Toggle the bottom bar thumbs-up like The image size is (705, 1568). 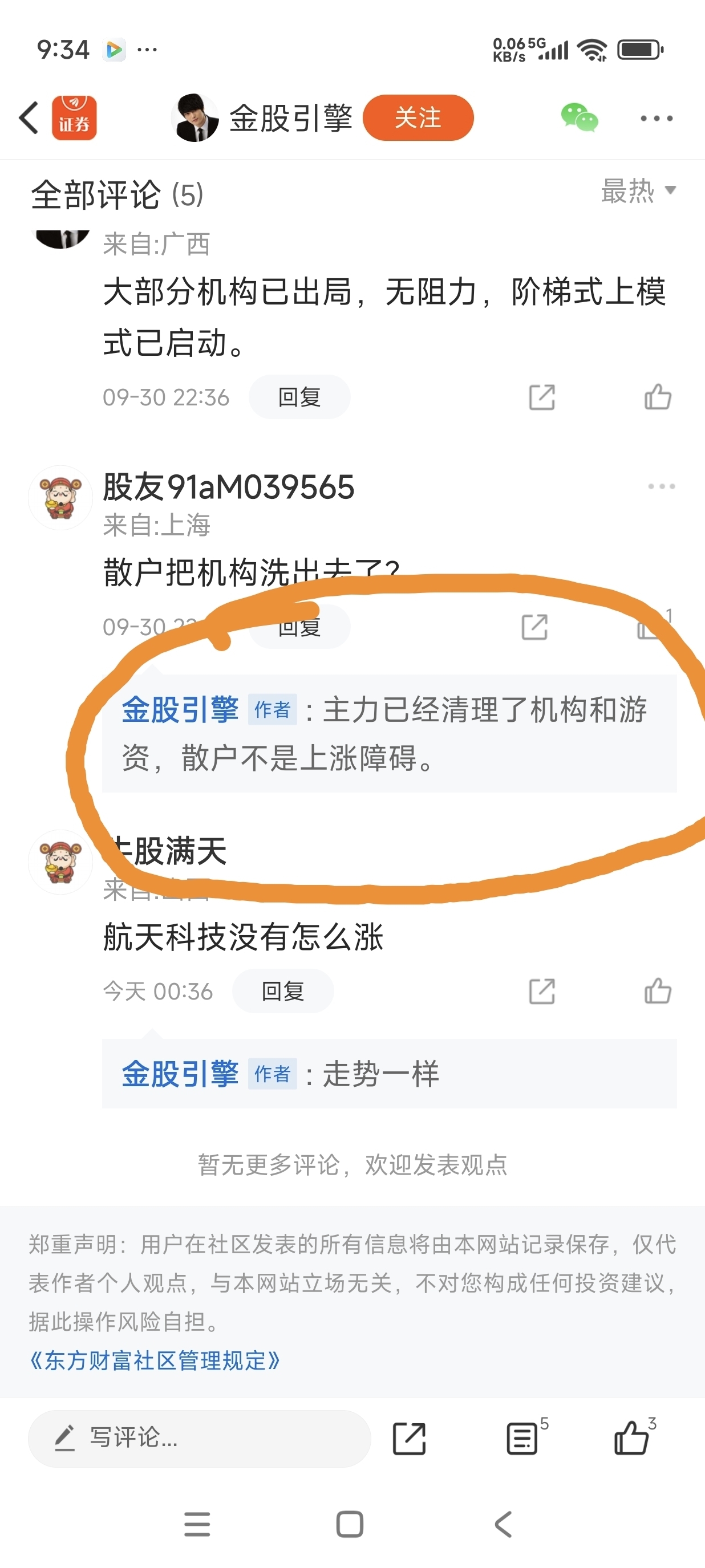pyautogui.click(x=633, y=1438)
